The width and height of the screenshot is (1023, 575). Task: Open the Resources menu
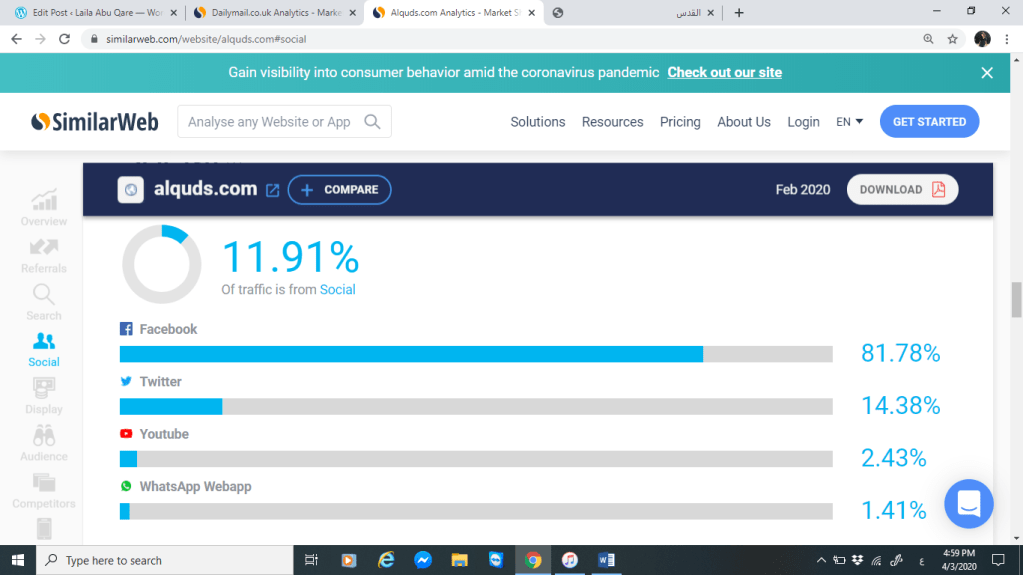[612, 122]
